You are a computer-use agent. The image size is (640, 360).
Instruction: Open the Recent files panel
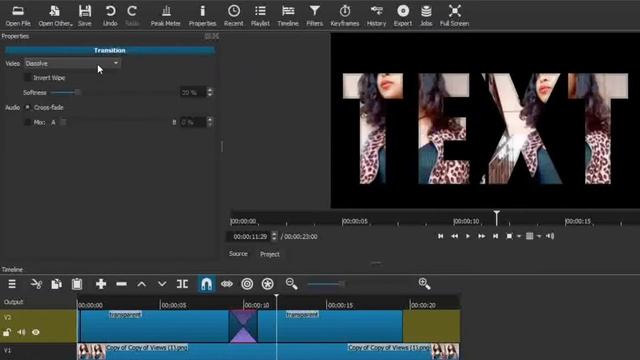click(x=234, y=16)
